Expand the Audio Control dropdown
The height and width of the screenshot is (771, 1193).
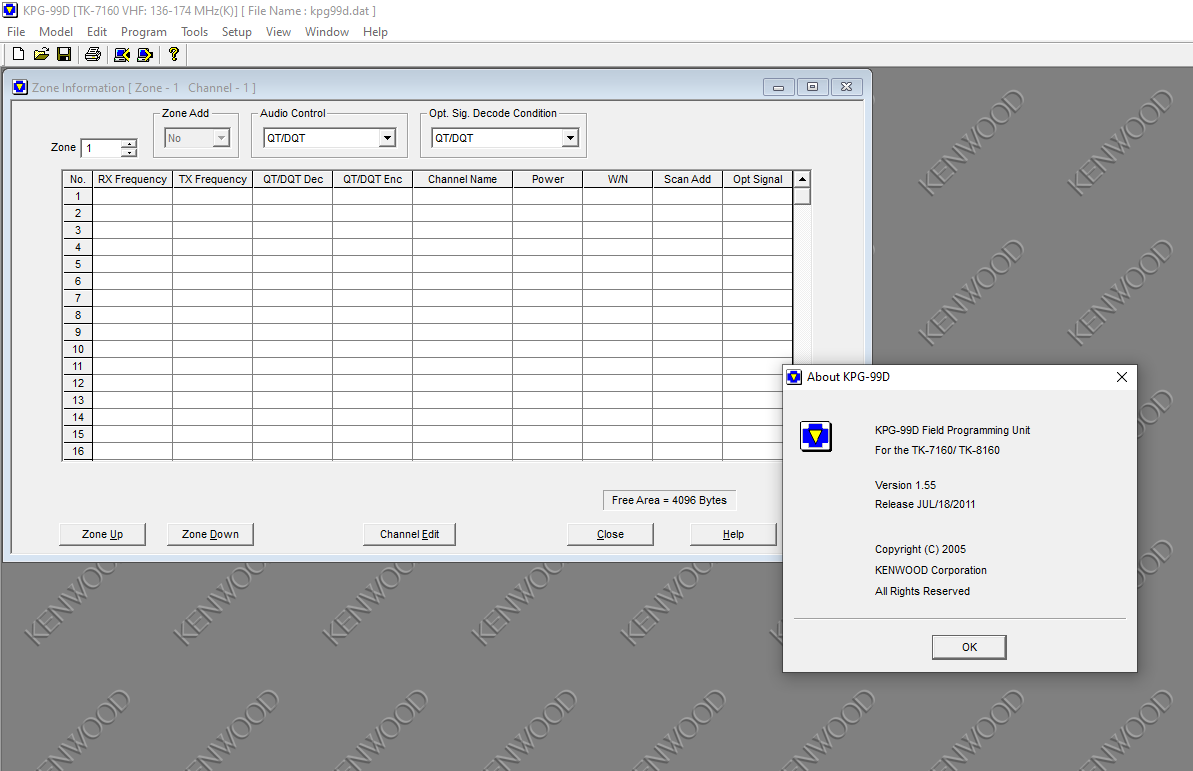click(x=387, y=138)
